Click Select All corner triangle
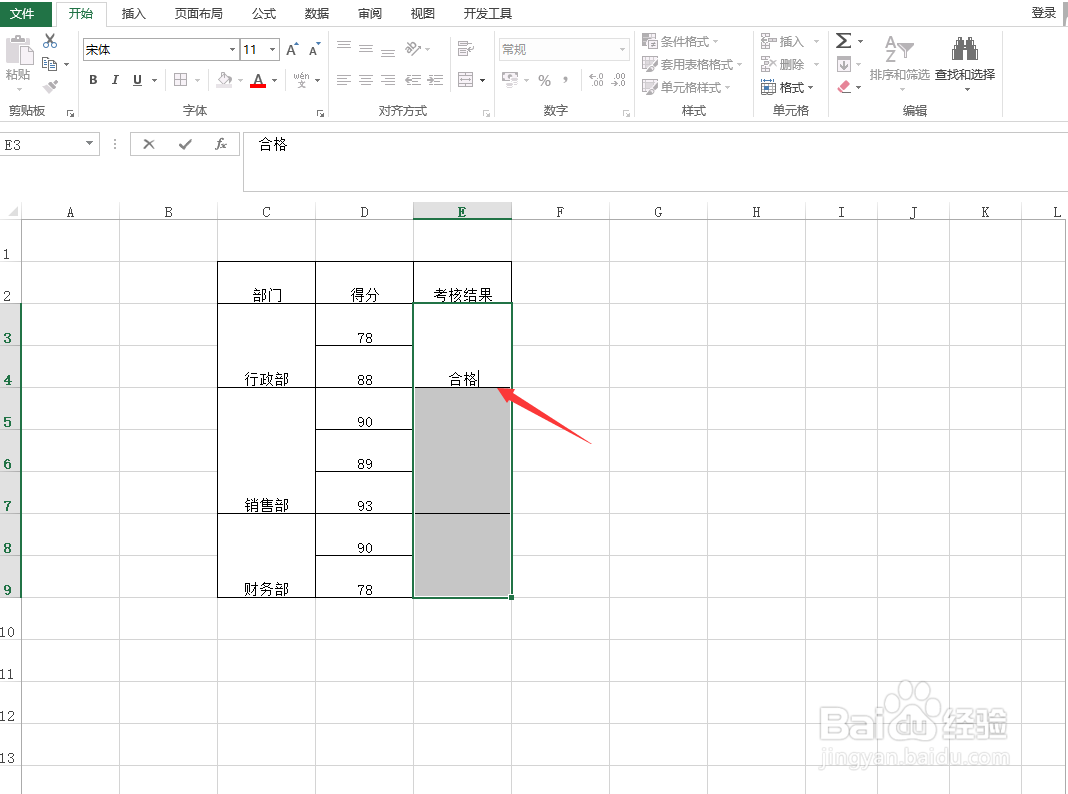The image size is (1068, 794). (12, 211)
